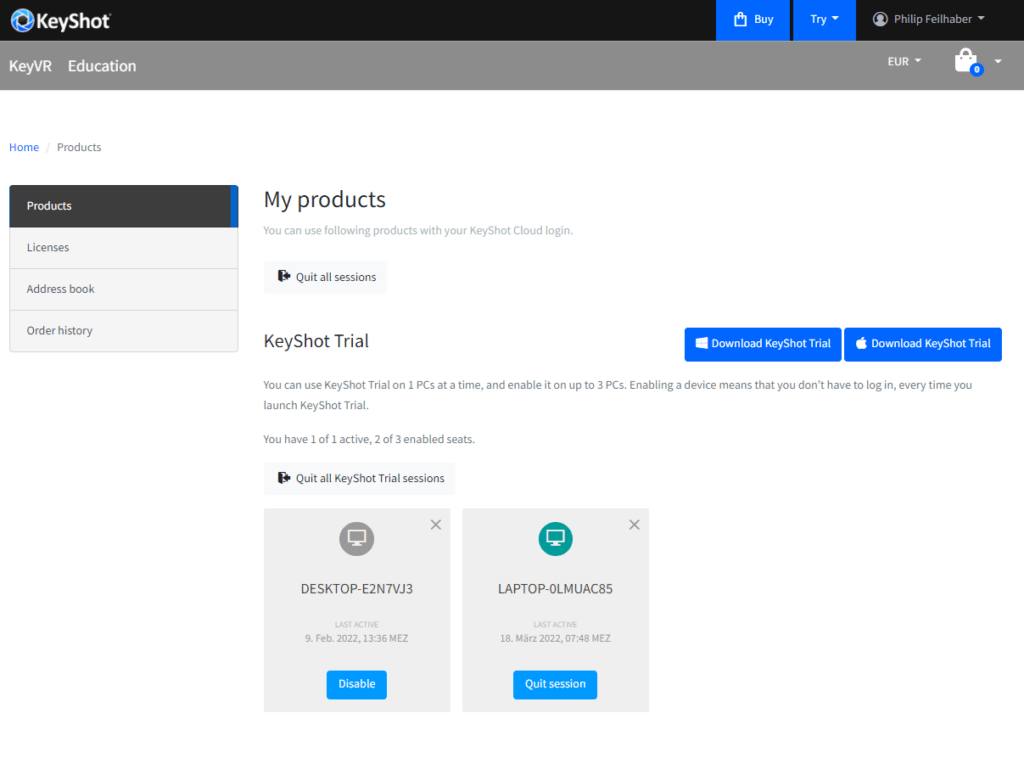Open the shopping cart icon
1024x758 pixels.
[x=968, y=61]
